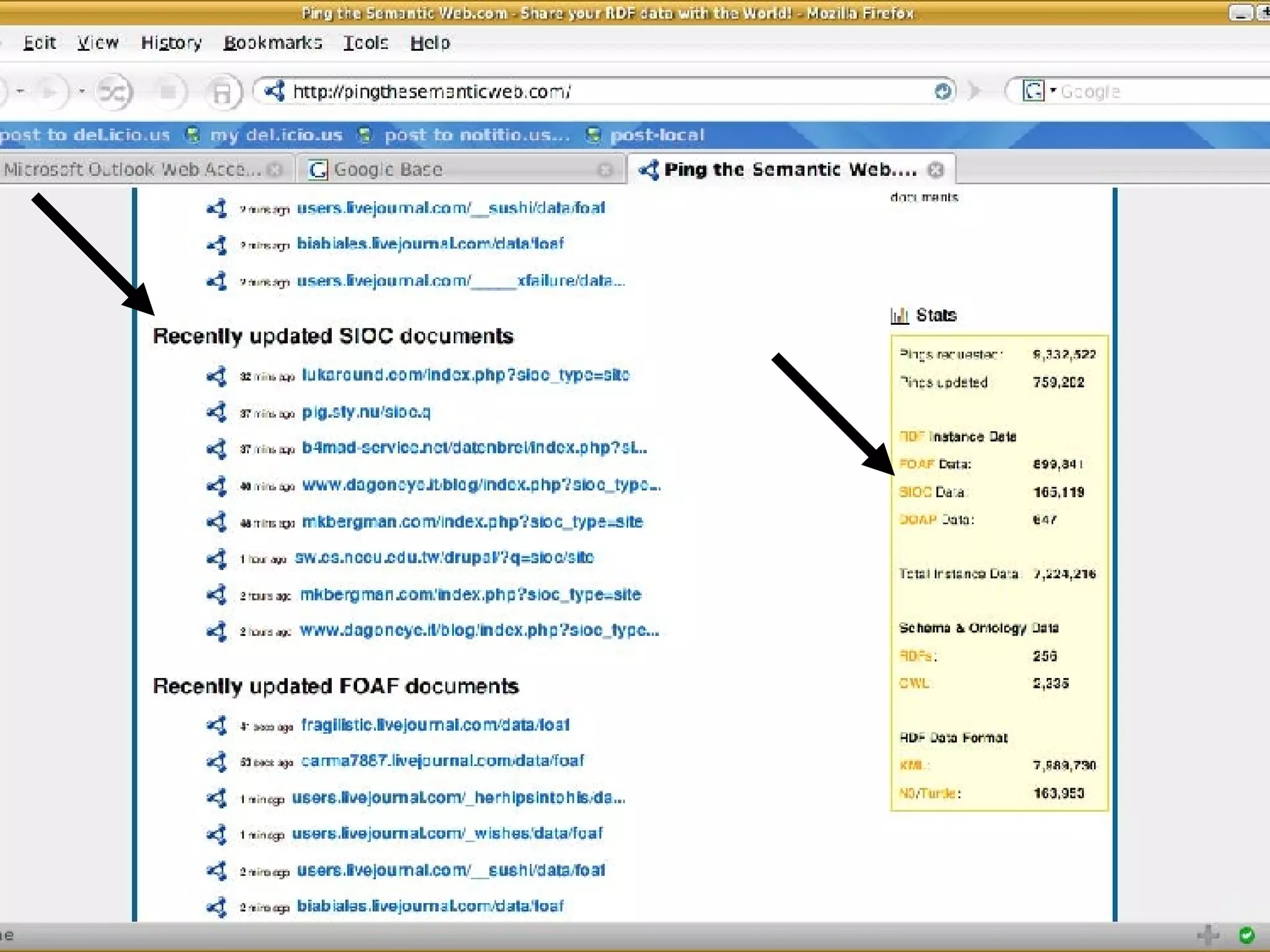1270x952 pixels.
Task: Click the share icon next to pig.sty.nu link
Action: tap(216, 412)
